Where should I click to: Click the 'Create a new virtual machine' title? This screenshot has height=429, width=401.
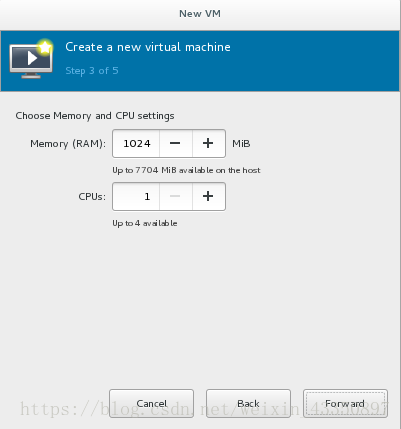point(148,47)
